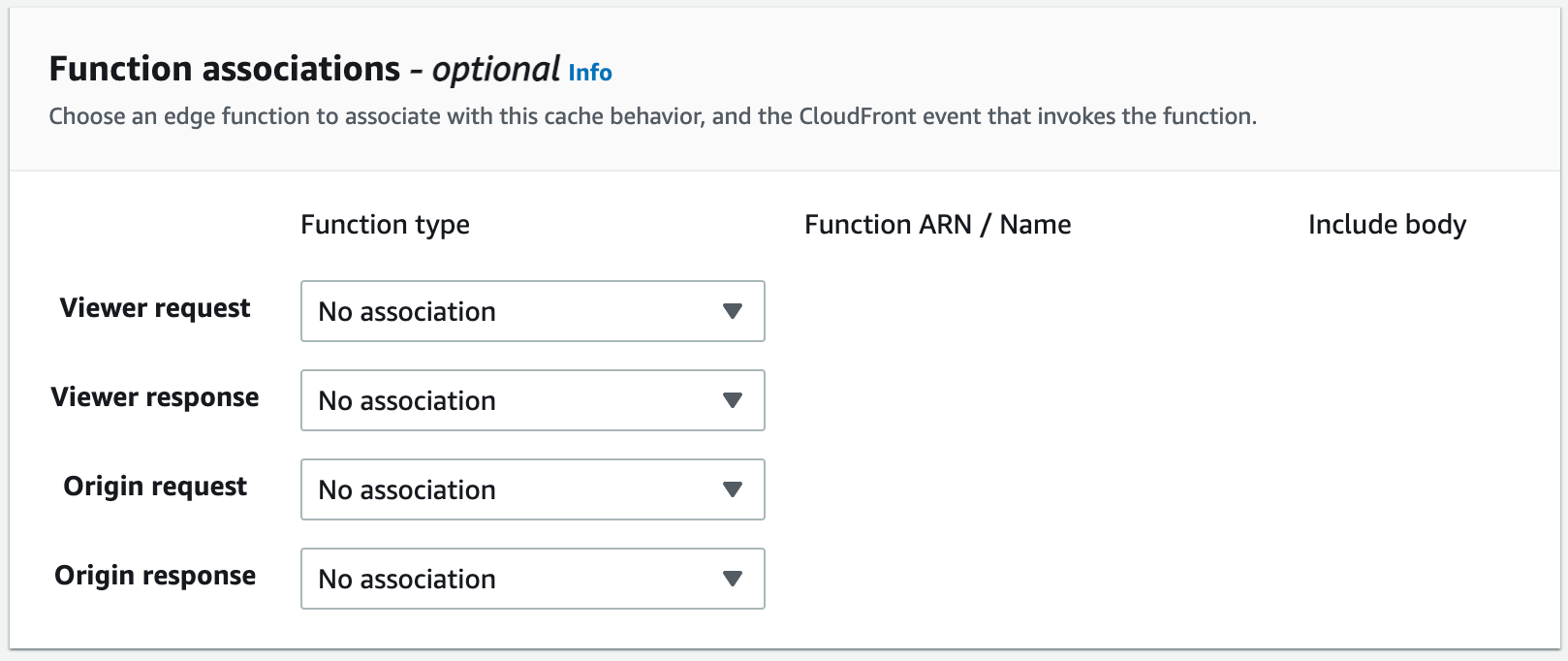Open the Info link beside Function associations
Viewport: 1568px width, 661px height.
589,73
